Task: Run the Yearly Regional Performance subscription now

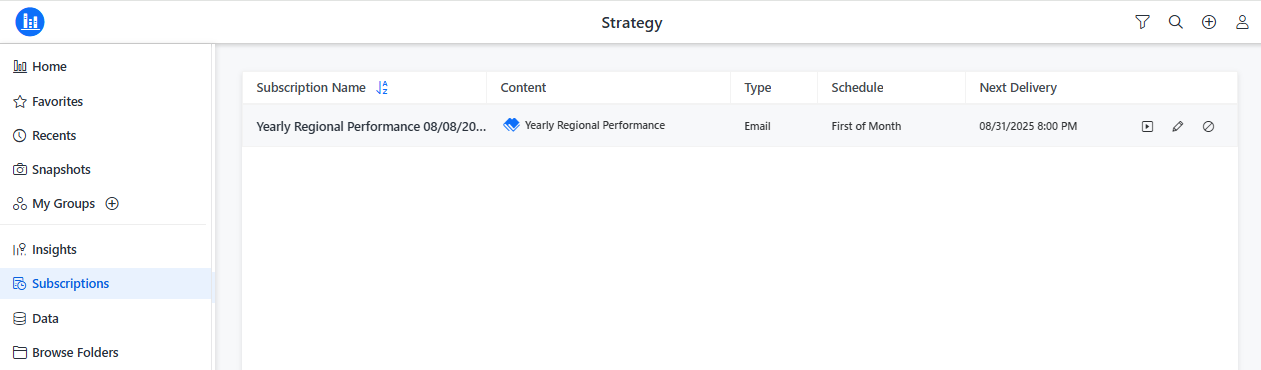Action: pos(1147,127)
